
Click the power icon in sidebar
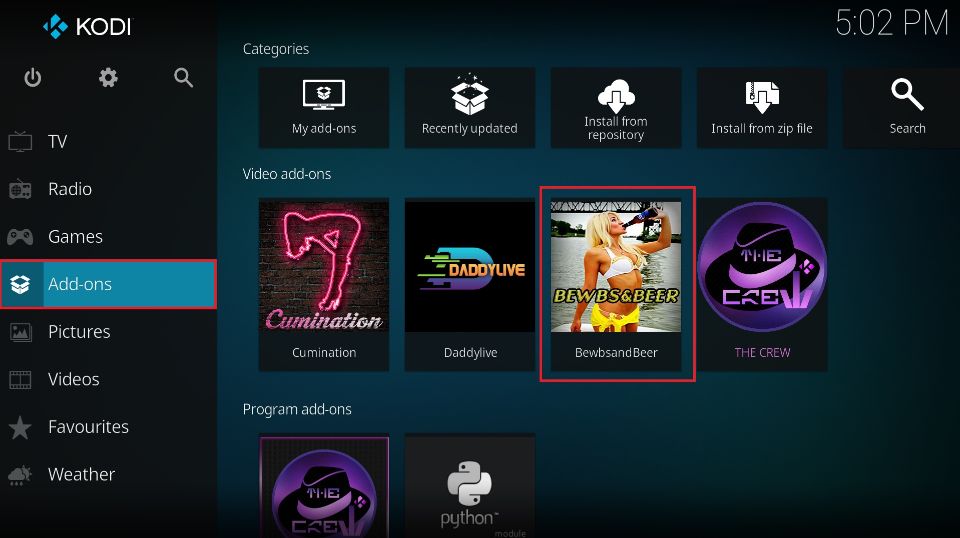(x=32, y=78)
